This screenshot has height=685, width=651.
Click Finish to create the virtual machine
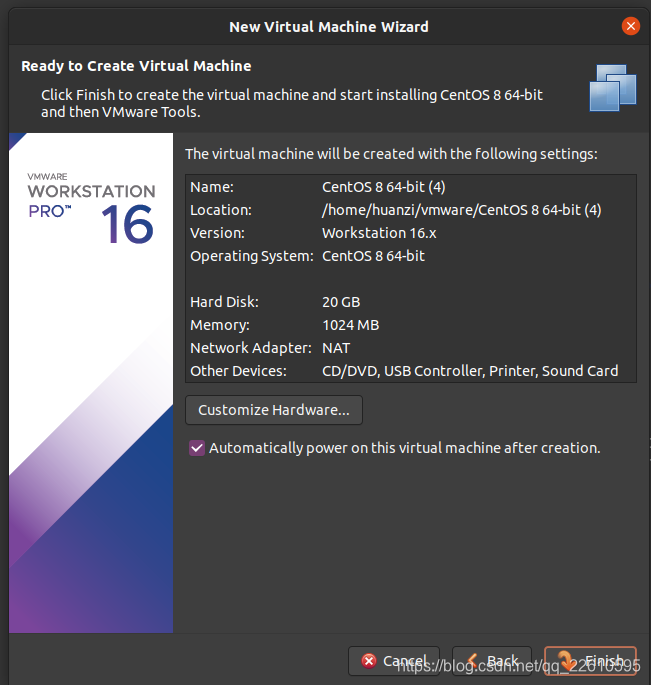point(590,661)
